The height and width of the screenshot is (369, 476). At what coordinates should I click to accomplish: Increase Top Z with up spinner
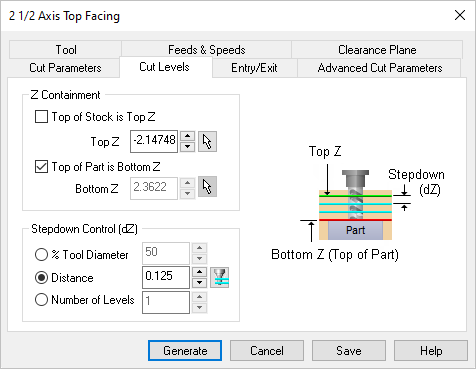tap(187, 136)
